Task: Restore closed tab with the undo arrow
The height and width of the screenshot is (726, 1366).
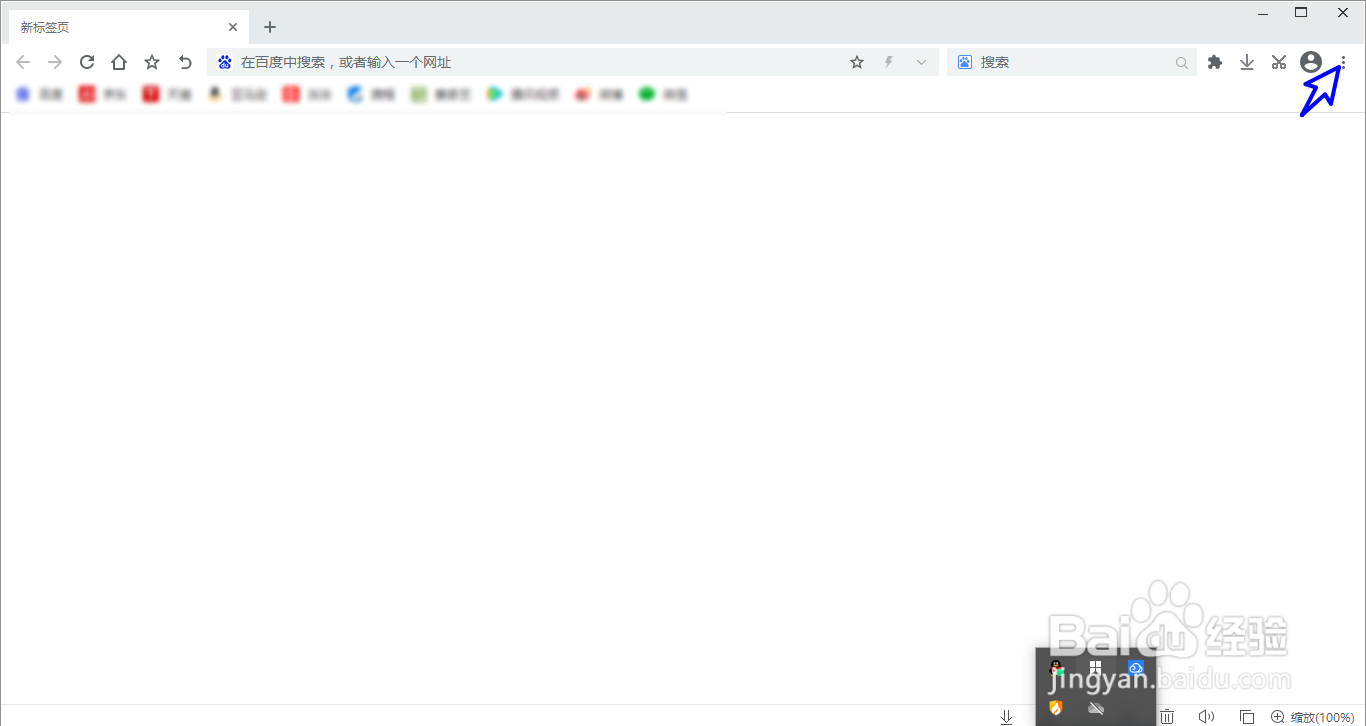Action: coord(185,62)
